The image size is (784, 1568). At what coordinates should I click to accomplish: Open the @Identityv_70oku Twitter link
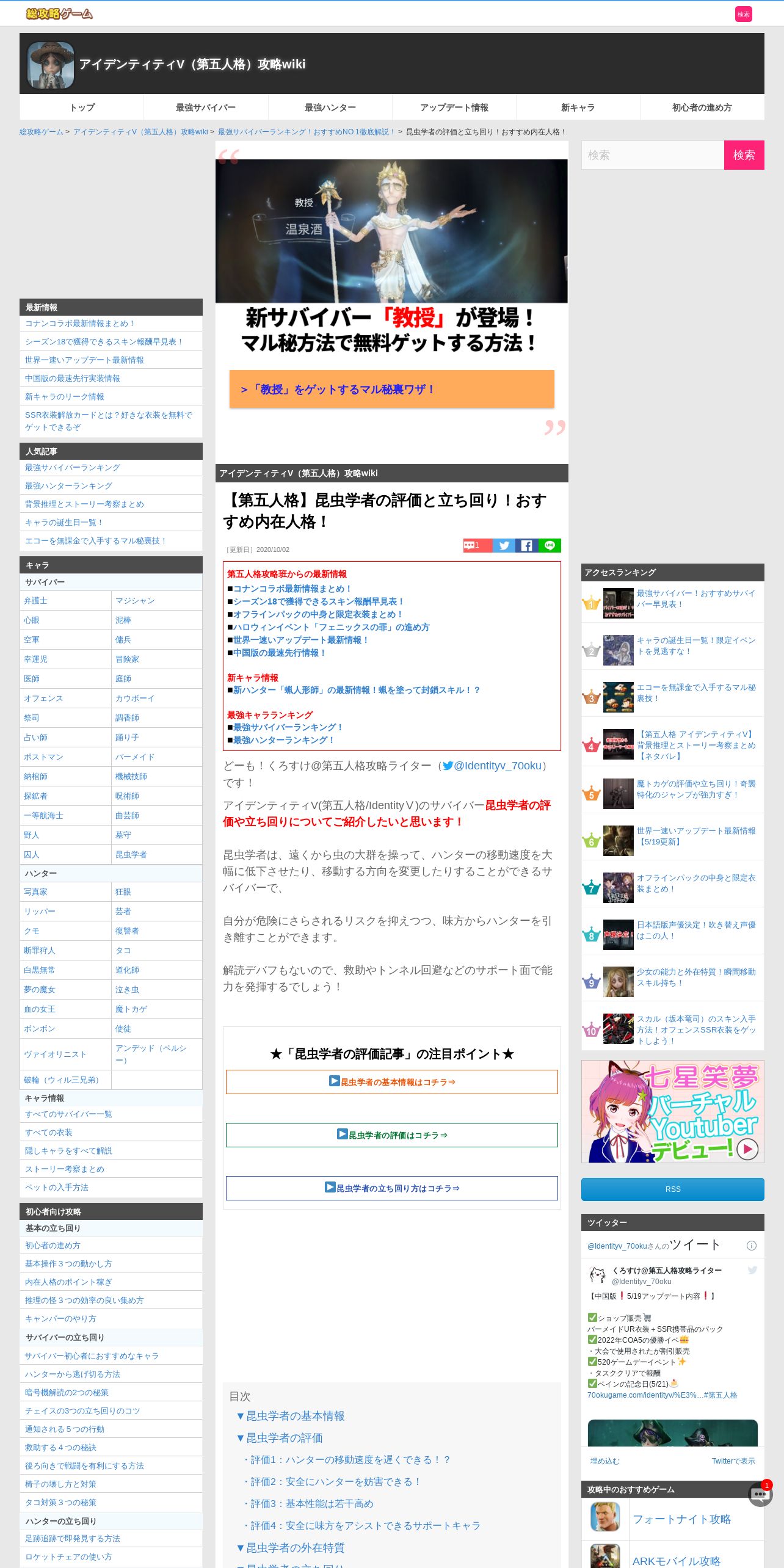pyautogui.click(x=492, y=766)
